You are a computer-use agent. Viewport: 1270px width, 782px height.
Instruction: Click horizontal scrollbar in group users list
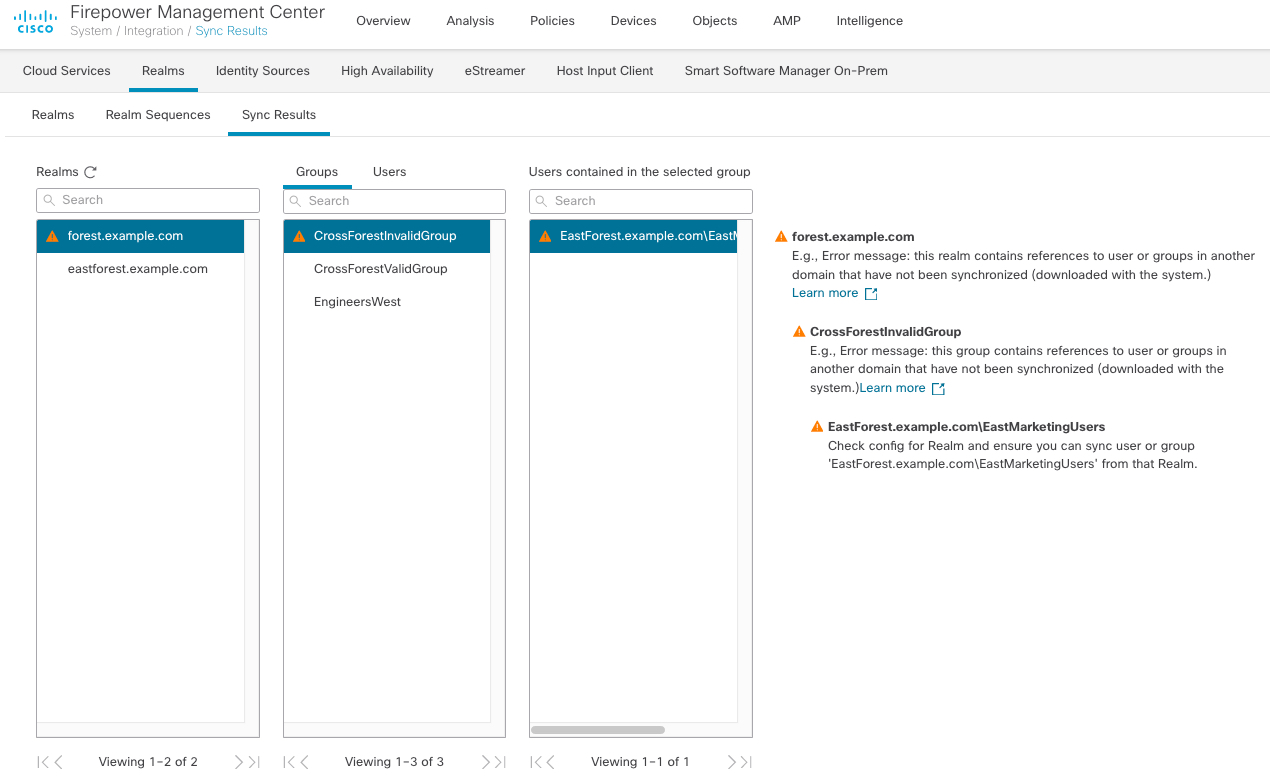click(x=598, y=730)
